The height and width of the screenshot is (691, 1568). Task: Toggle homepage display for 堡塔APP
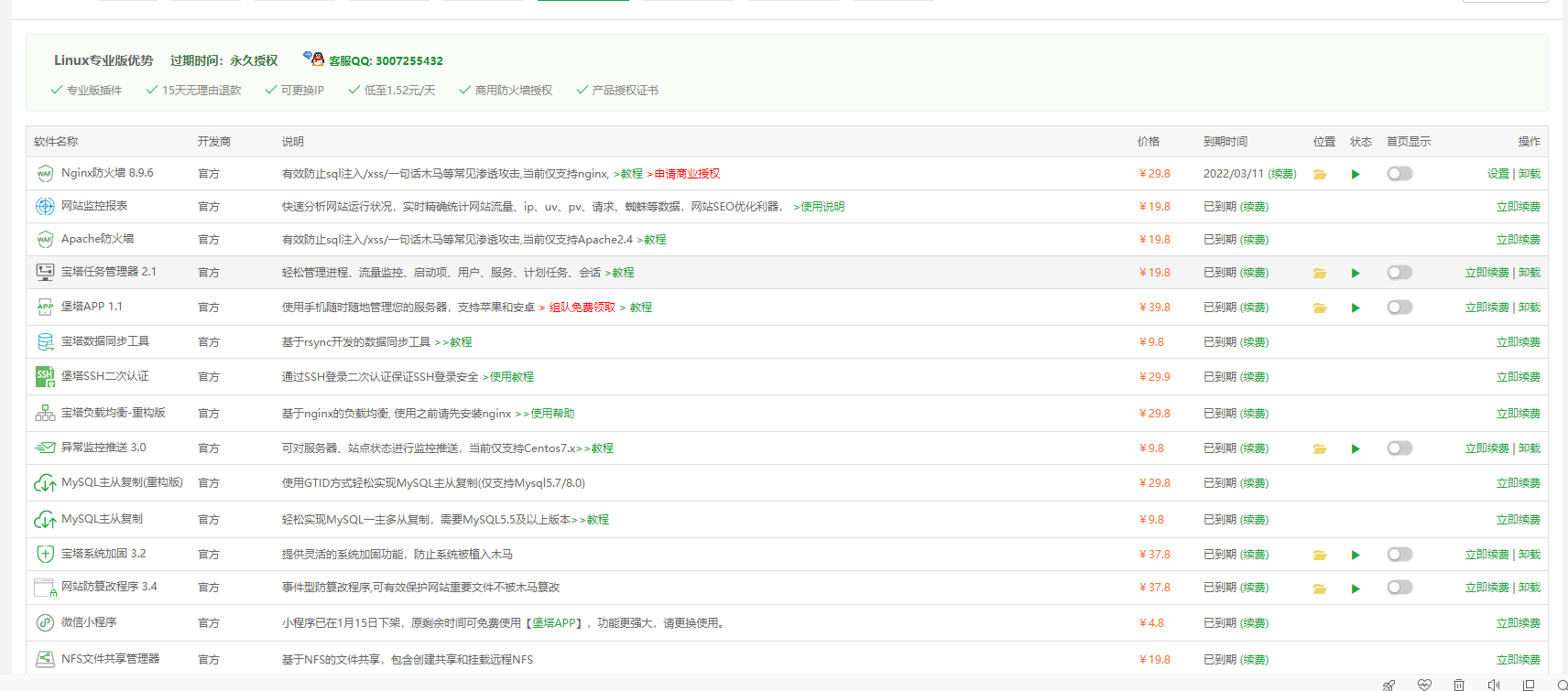(x=1399, y=307)
